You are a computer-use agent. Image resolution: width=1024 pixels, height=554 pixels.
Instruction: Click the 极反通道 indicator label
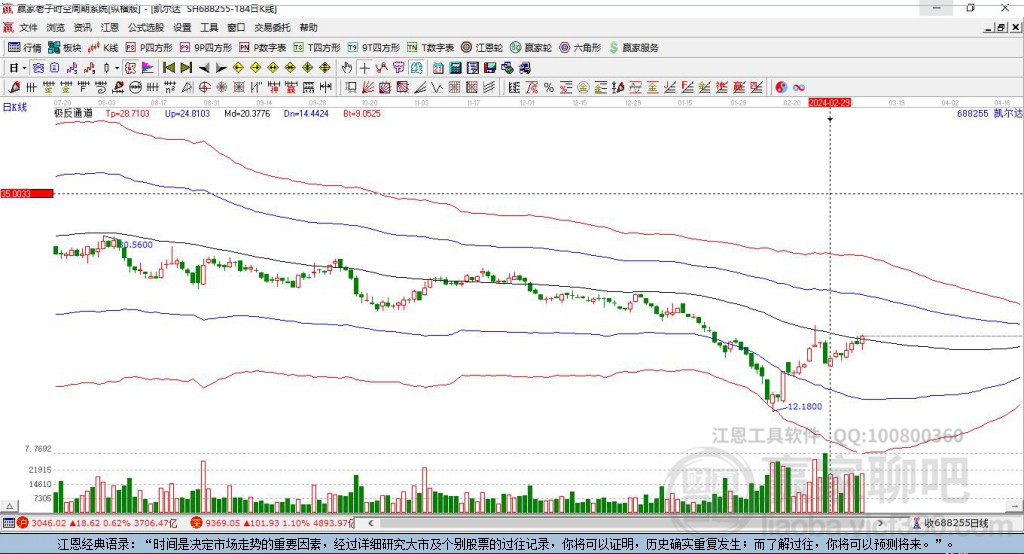[x=73, y=113]
